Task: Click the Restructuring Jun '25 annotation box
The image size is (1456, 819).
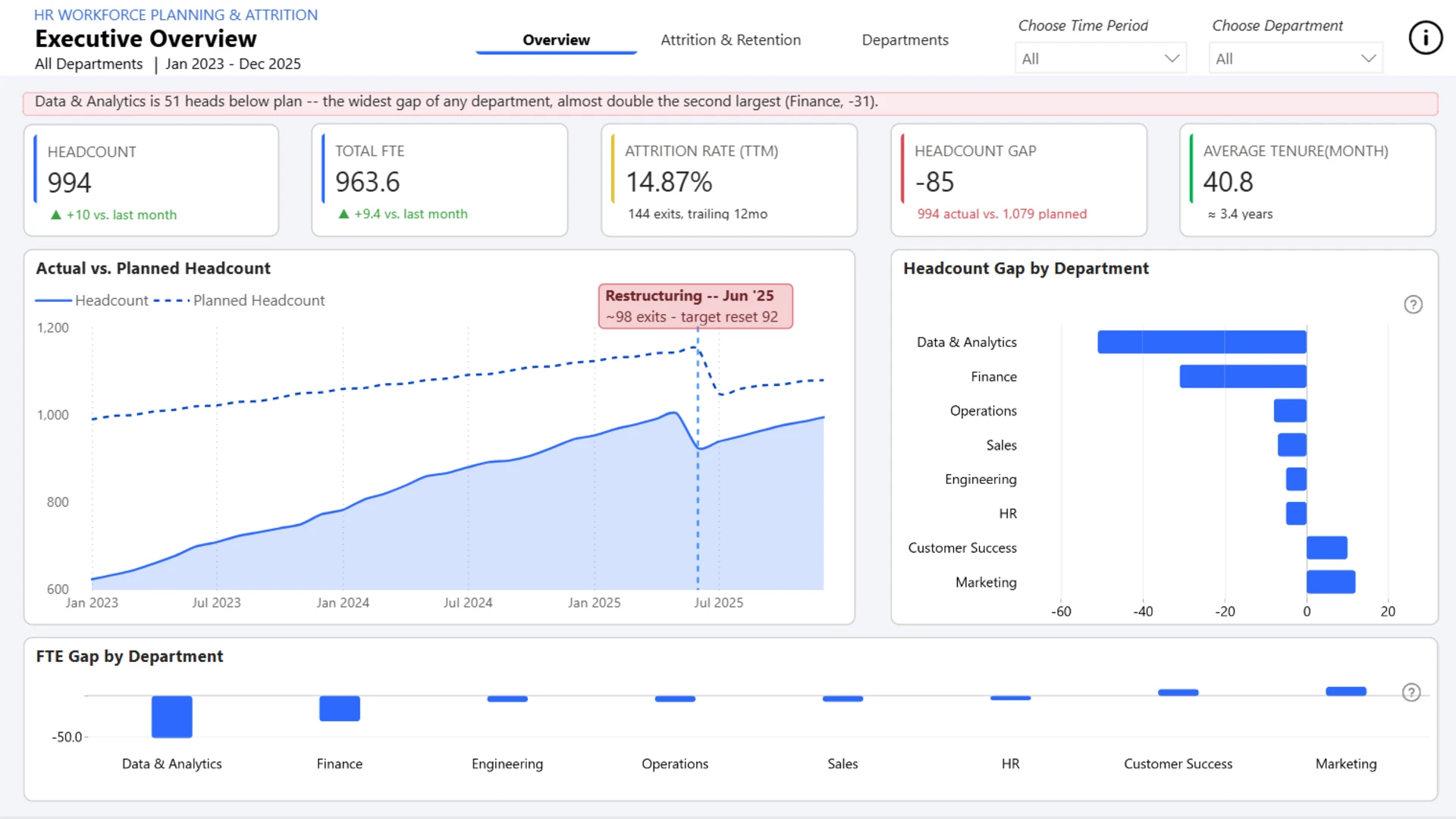Action: pos(695,306)
